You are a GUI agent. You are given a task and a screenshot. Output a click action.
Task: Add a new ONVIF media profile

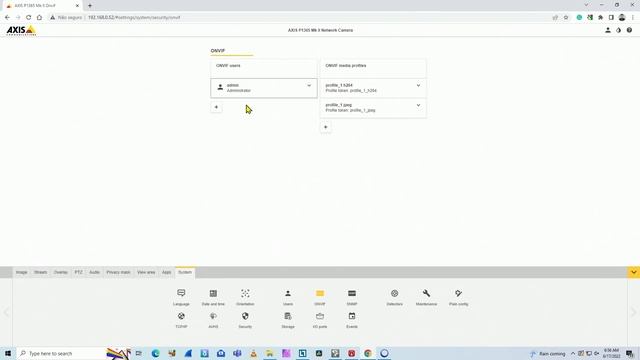click(x=326, y=127)
